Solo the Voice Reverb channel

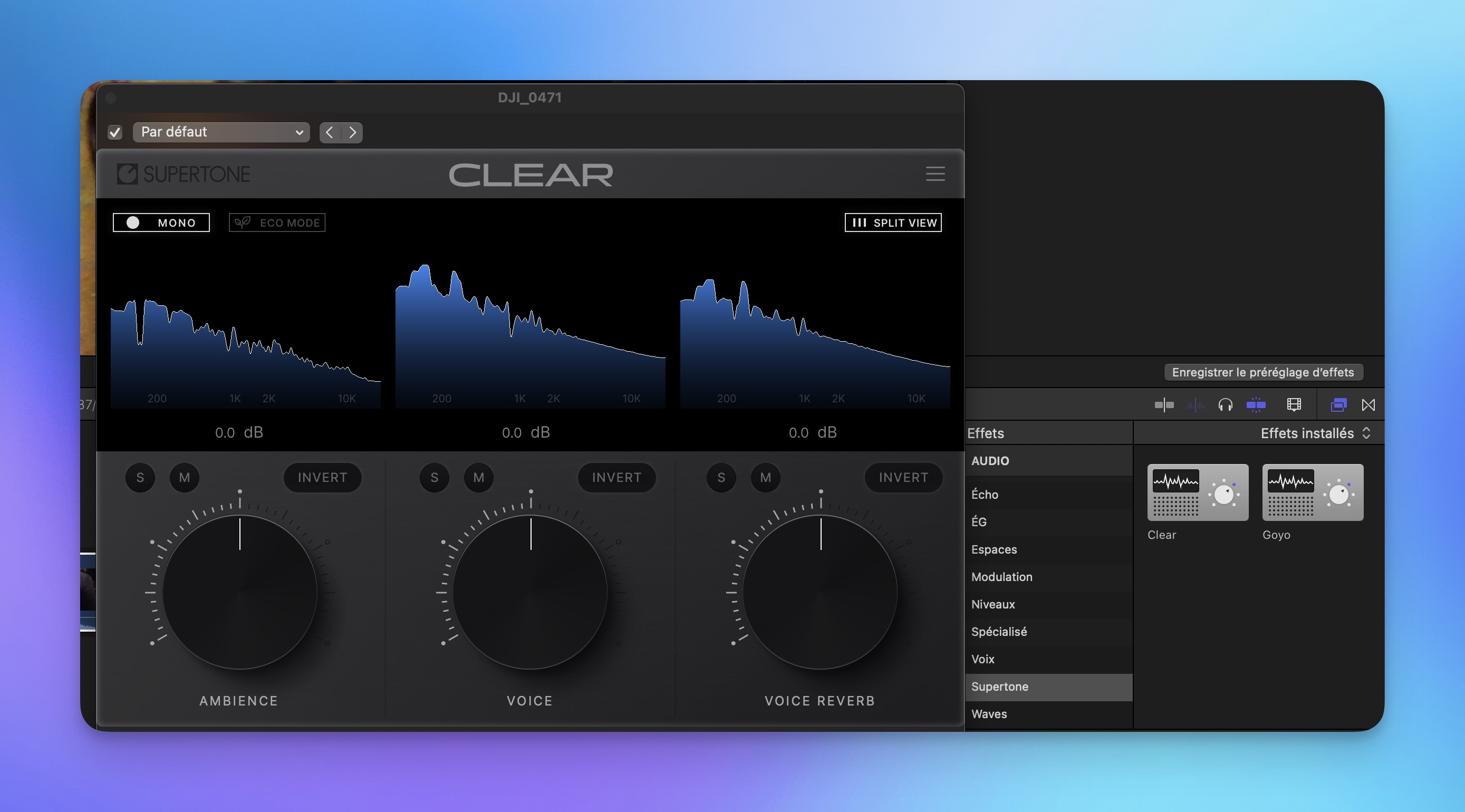coord(721,478)
